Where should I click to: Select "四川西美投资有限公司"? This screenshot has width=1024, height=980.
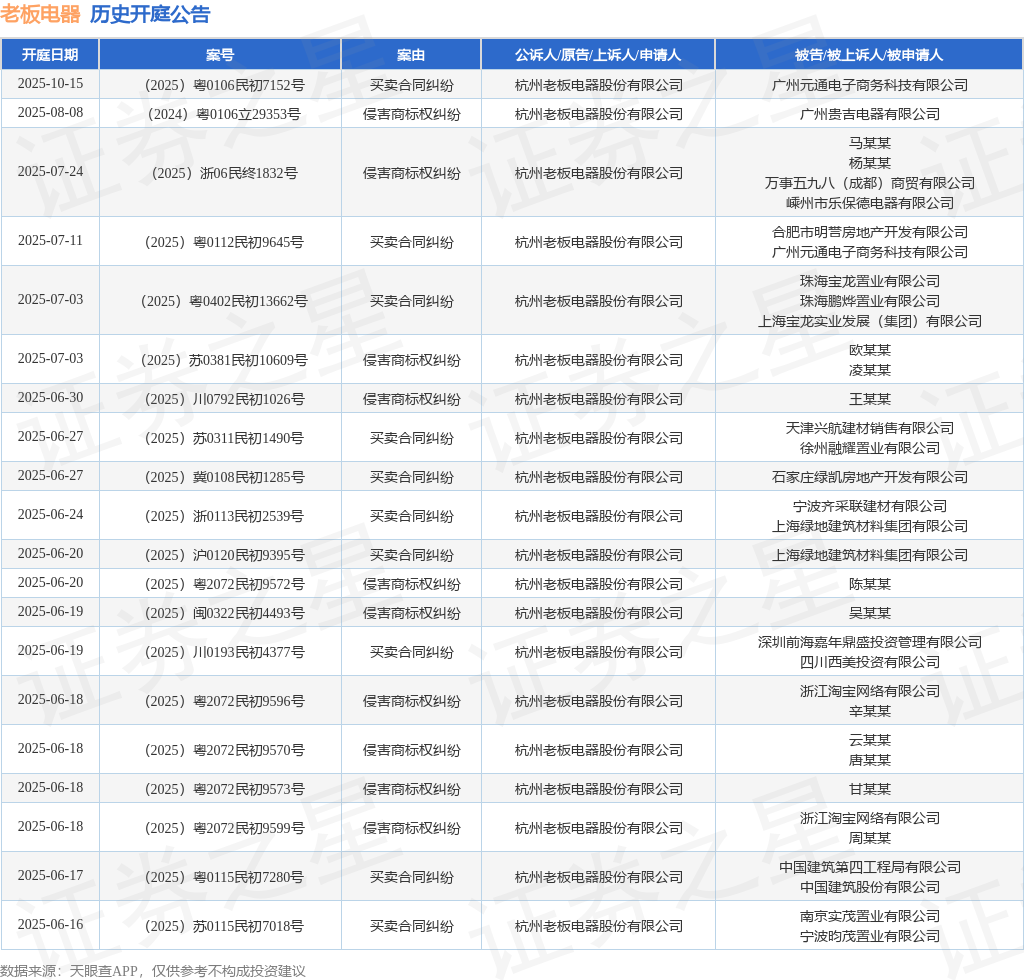(x=870, y=662)
